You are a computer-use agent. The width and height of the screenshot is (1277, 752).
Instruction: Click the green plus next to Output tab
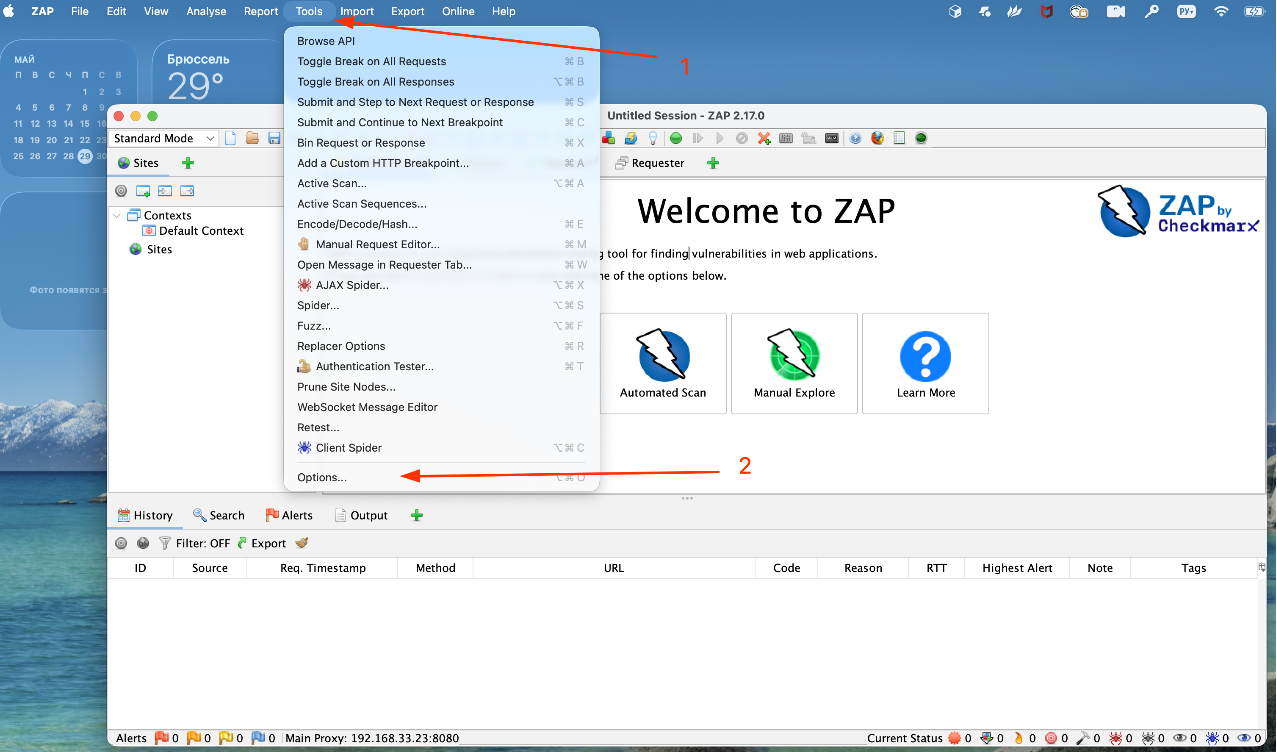click(x=417, y=515)
